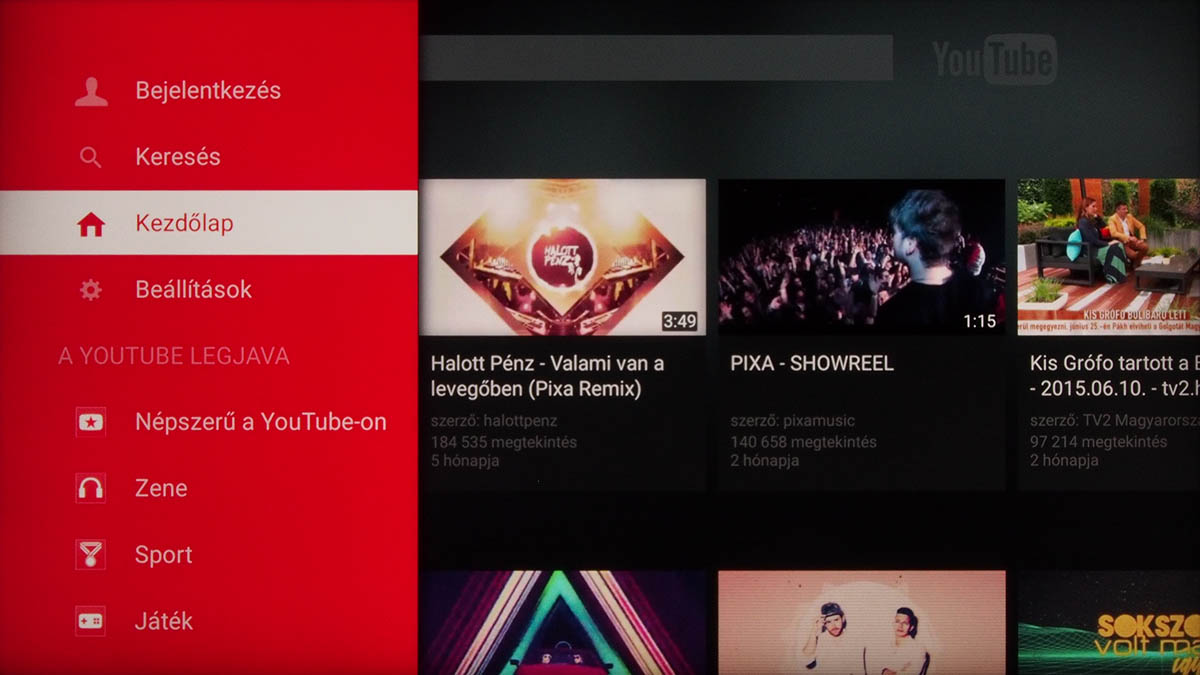The width and height of the screenshot is (1200, 675).
Task: Open the PIXA concert crowd thumbnail
Action: pos(861,257)
